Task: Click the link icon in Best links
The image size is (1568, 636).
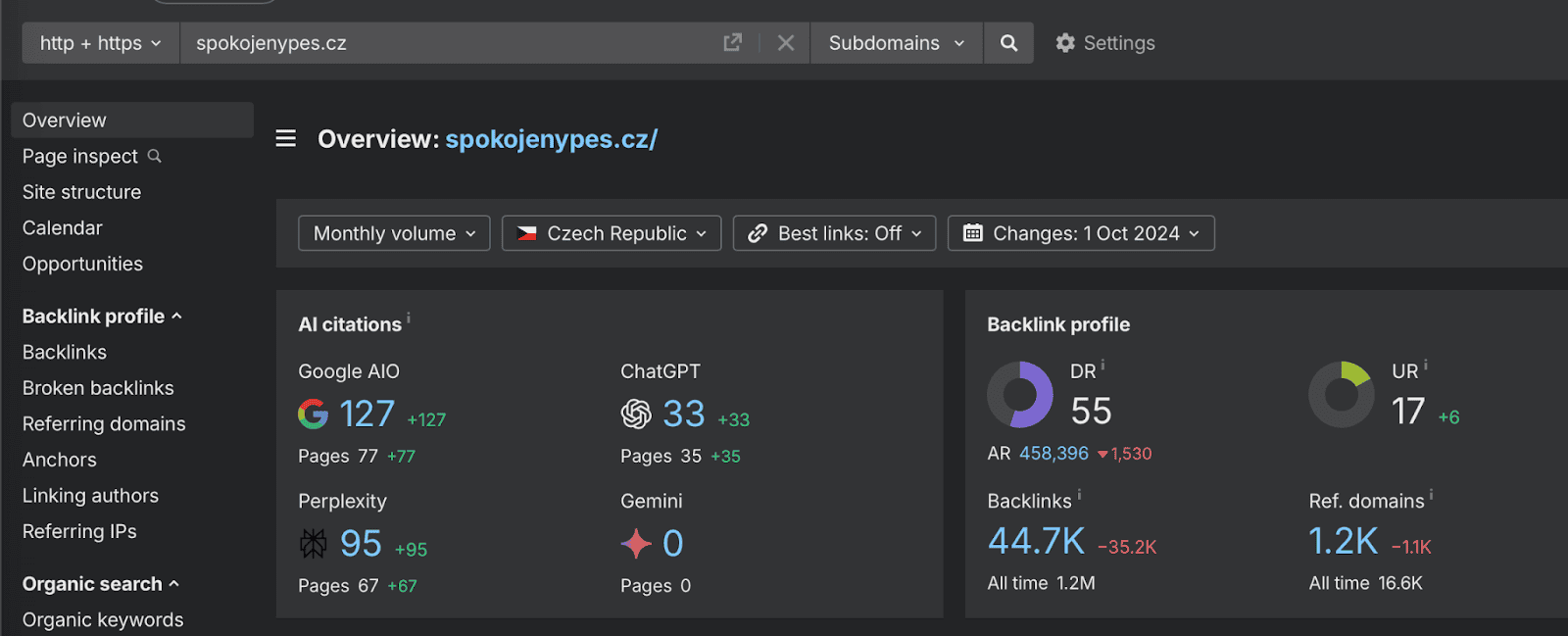Action: click(x=758, y=233)
